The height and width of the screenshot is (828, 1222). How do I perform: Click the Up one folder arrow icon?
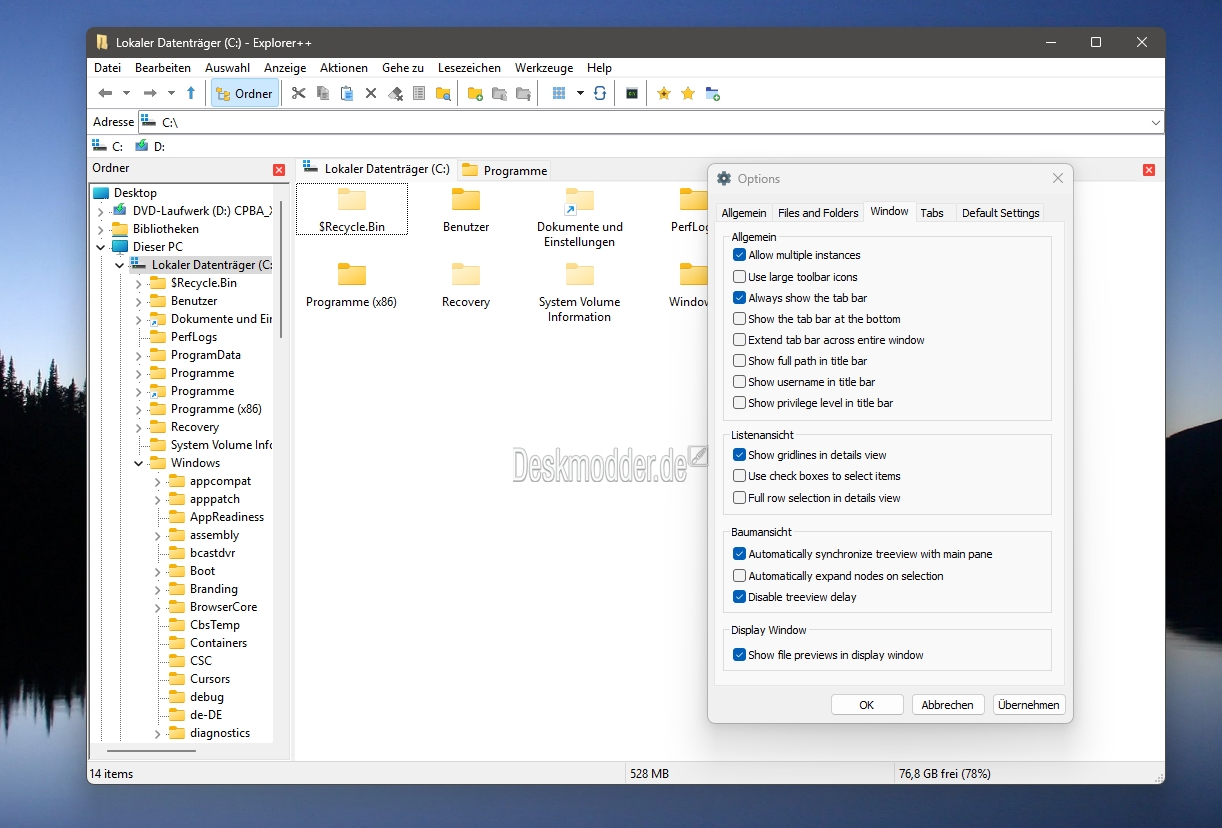[x=191, y=93]
